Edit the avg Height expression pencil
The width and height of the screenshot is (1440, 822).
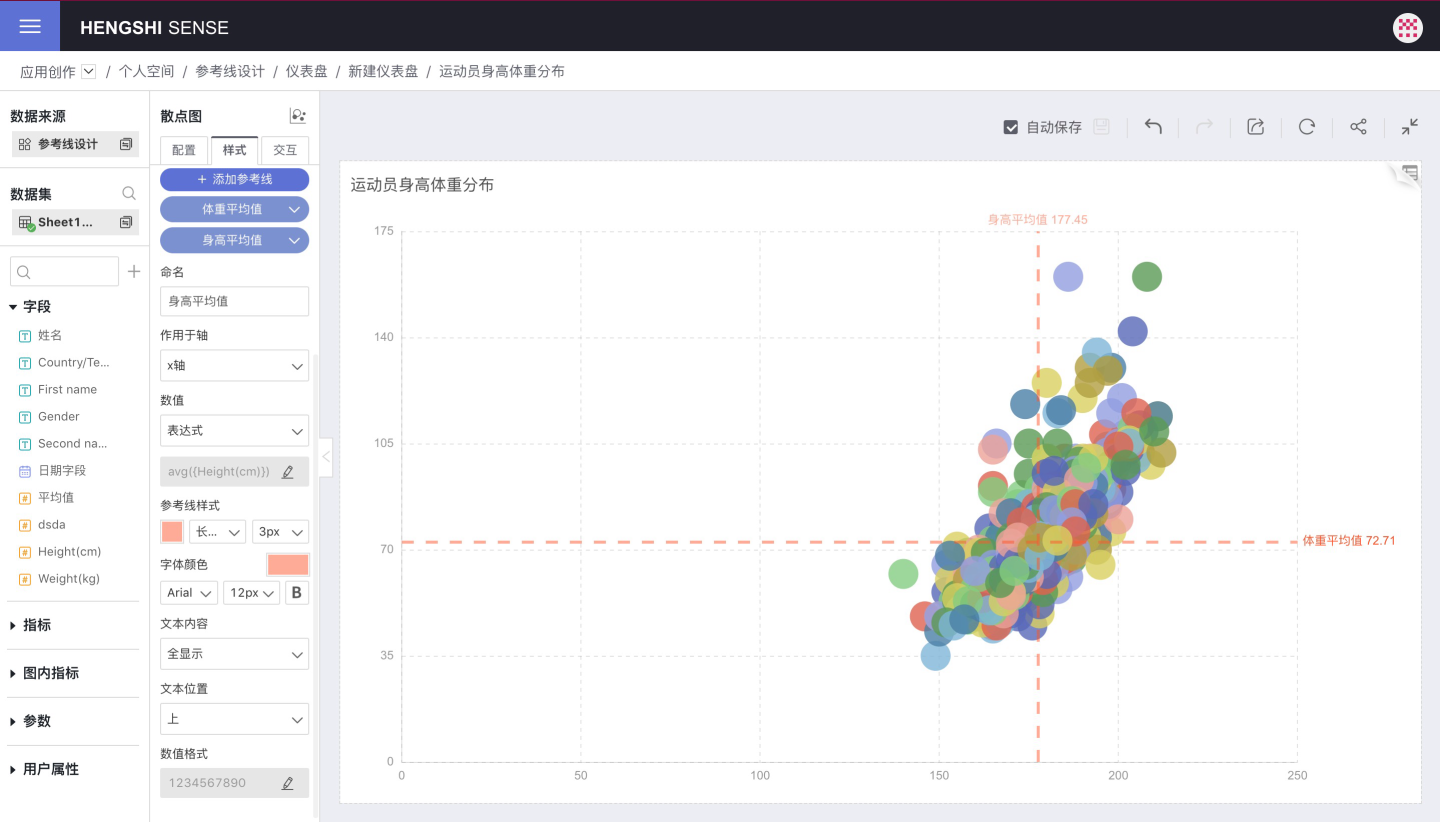288,472
